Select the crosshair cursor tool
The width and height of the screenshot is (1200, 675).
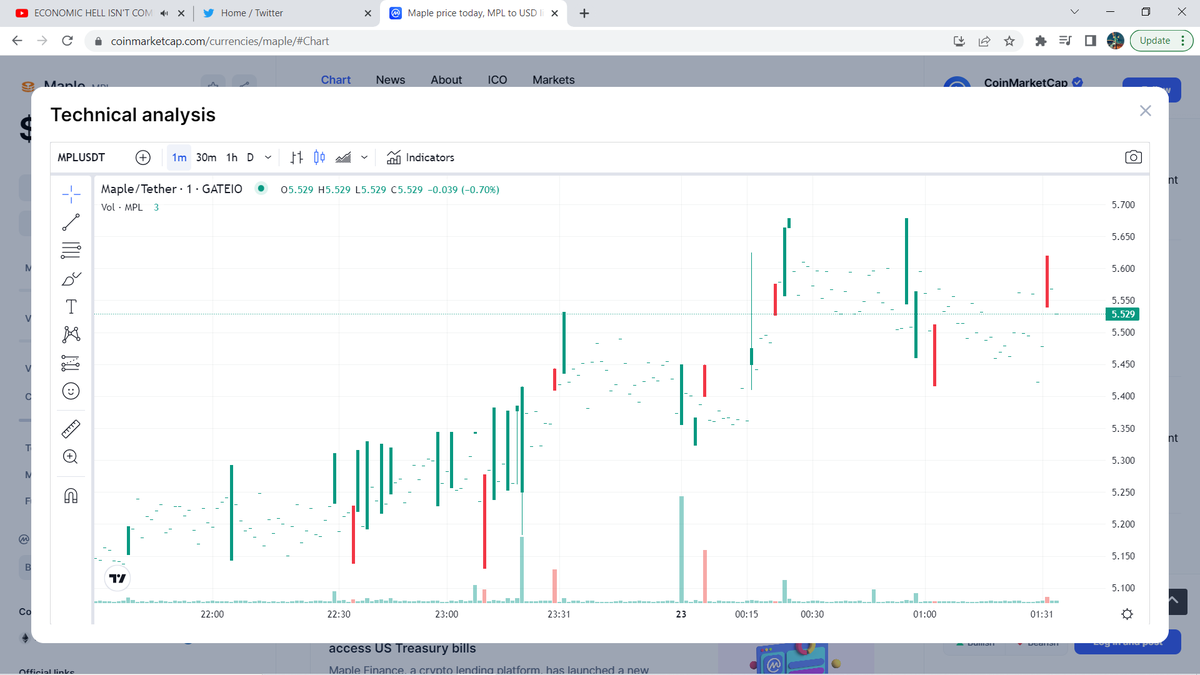pyautogui.click(x=71, y=192)
